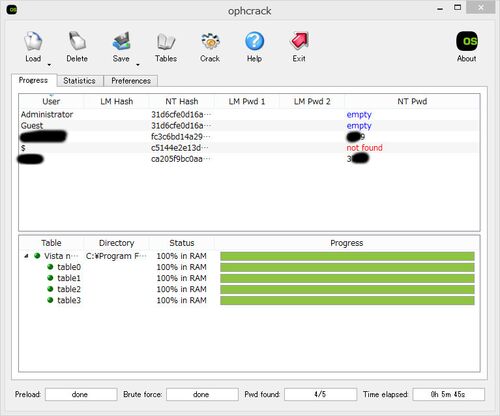The width and height of the screenshot is (500, 416).
Task: Switch to the Statistics tab
Action: pos(79,81)
